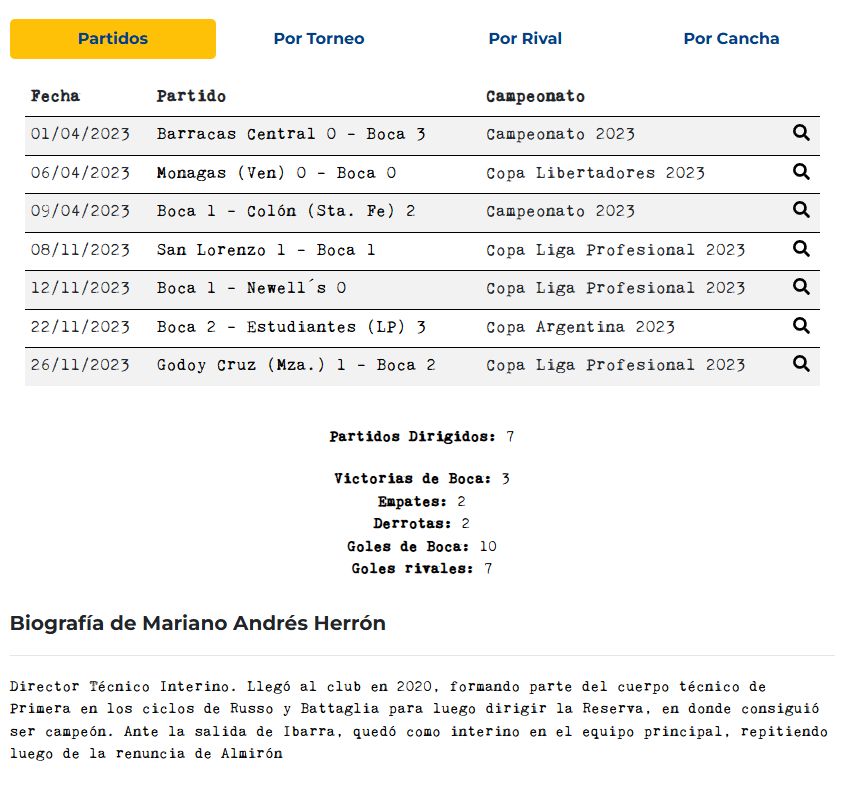This screenshot has height=792, width=851.
Task: Select date 09/04/2023
Action: pos(80,211)
